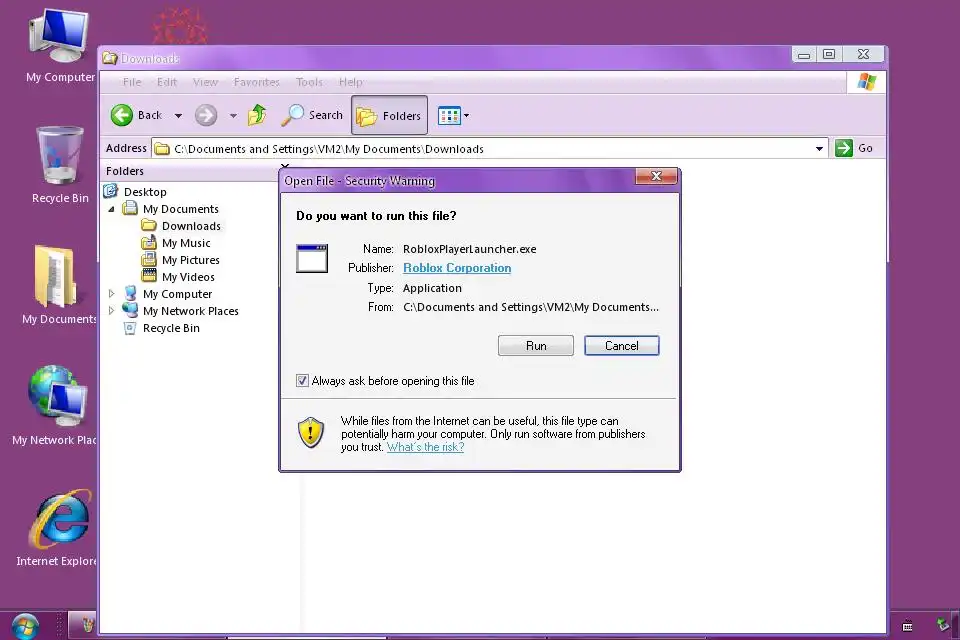Image resolution: width=960 pixels, height=640 pixels.
Task: Minimize the Downloads window
Action: pos(804,55)
